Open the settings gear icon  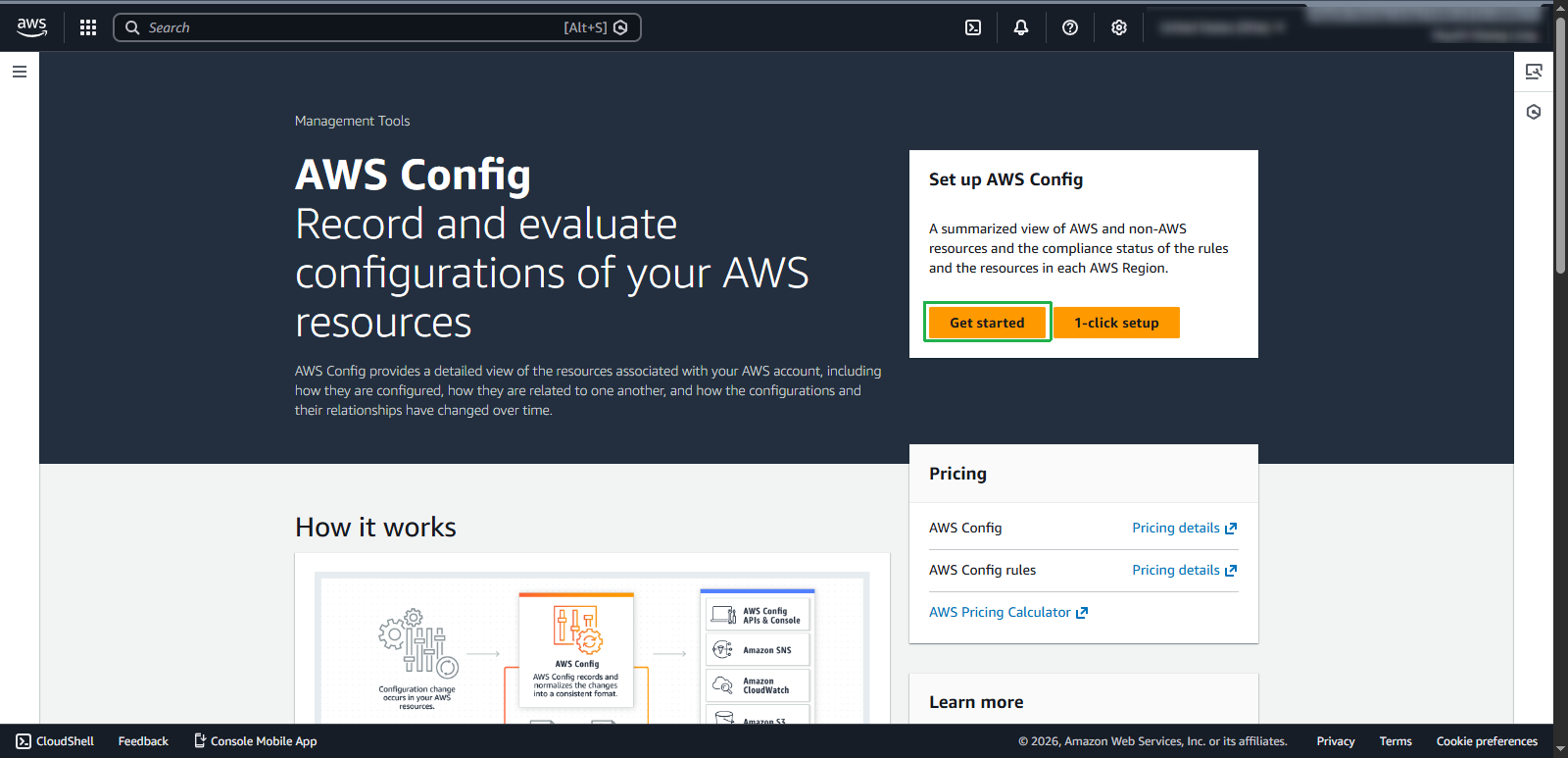click(1119, 27)
